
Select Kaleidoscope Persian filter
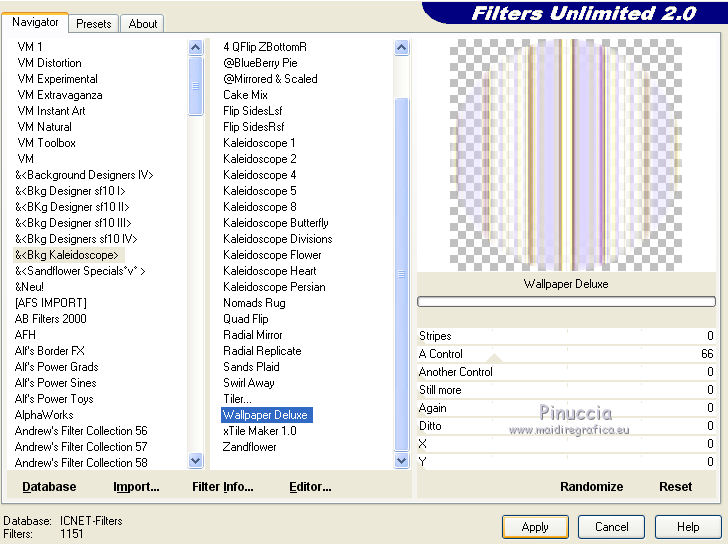pyautogui.click(x=274, y=287)
